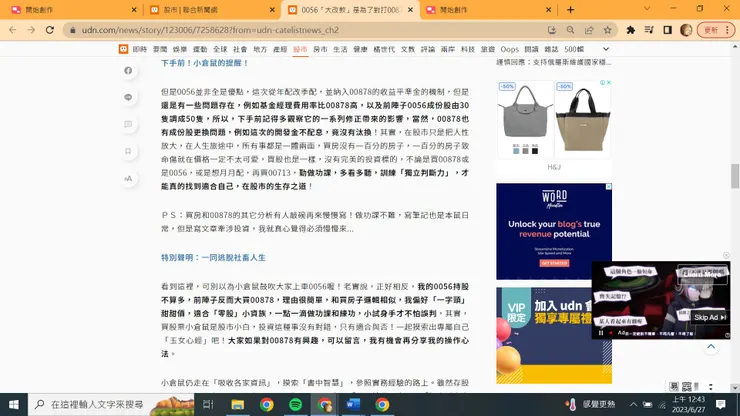Open the Oops category in navigation
This screenshot has height=416, width=740.
pyautogui.click(x=509, y=49)
